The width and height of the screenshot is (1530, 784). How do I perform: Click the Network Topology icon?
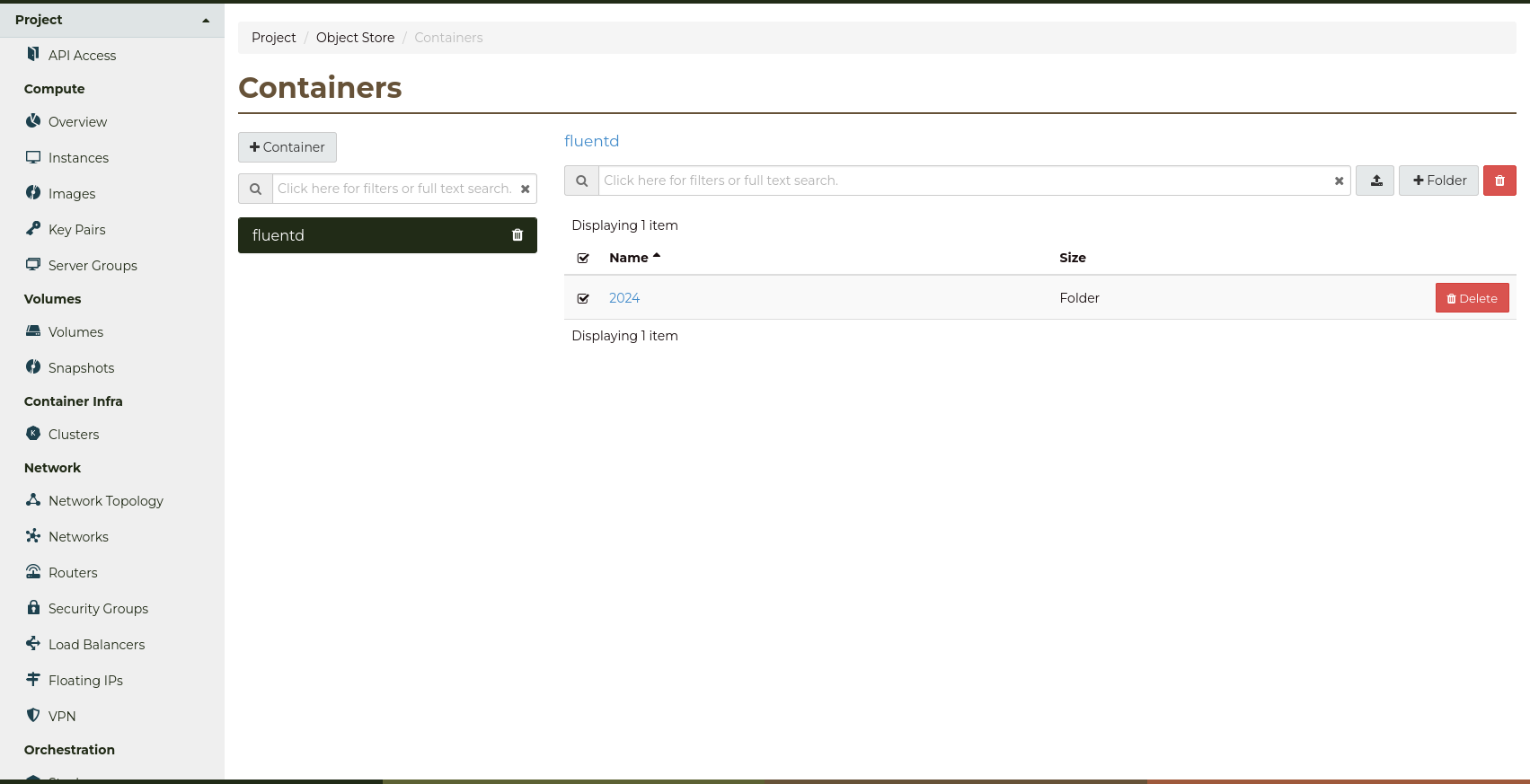click(x=33, y=499)
